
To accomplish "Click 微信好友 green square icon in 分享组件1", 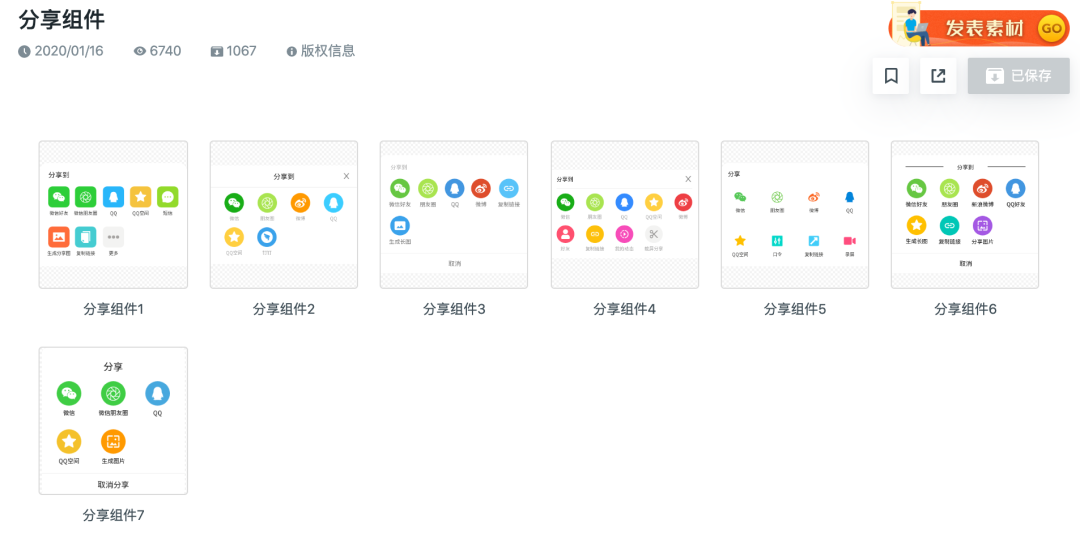I will click(x=59, y=197).
